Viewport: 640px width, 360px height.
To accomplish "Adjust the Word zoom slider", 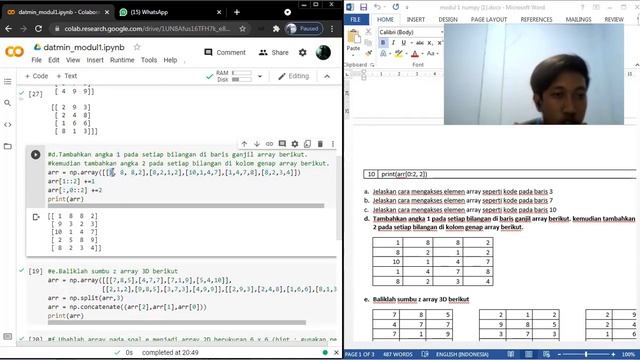I will pyautogui.click(x=586, y=354).
